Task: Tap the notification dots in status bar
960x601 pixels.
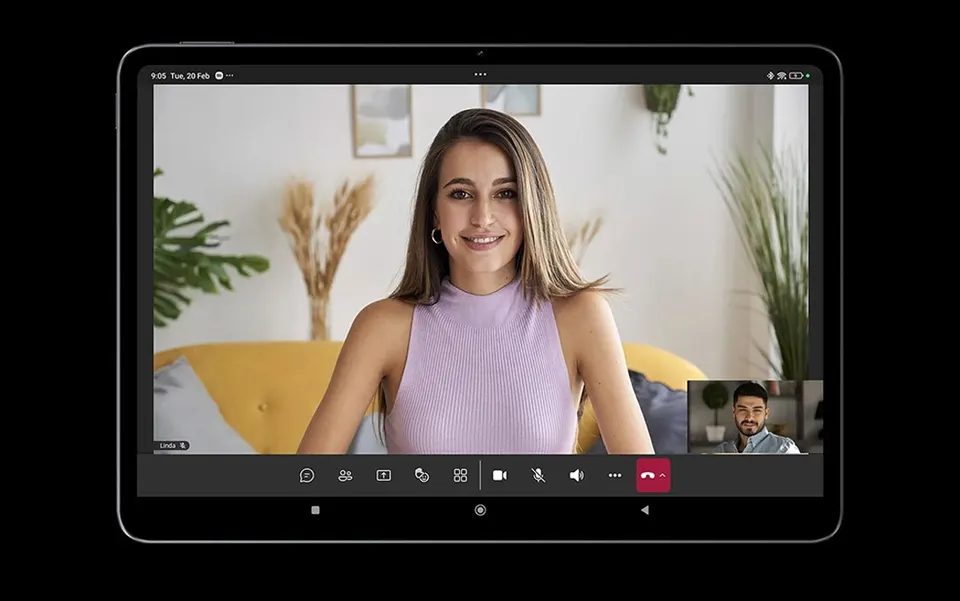Action: pyautogui.click(x=230, y=75)
